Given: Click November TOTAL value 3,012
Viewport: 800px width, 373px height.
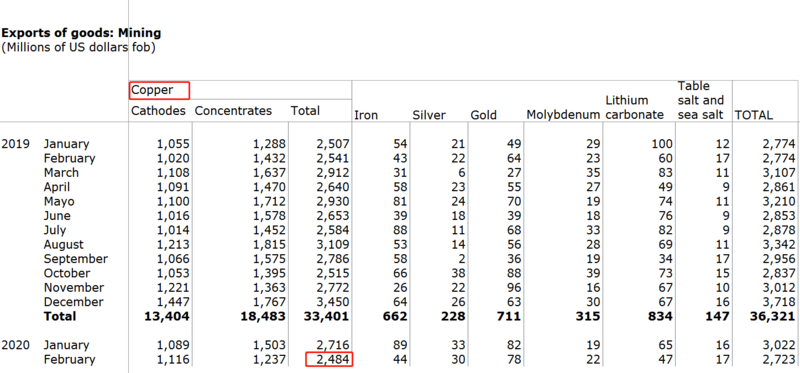Looking at the screenshot, I should coord(779,287).
